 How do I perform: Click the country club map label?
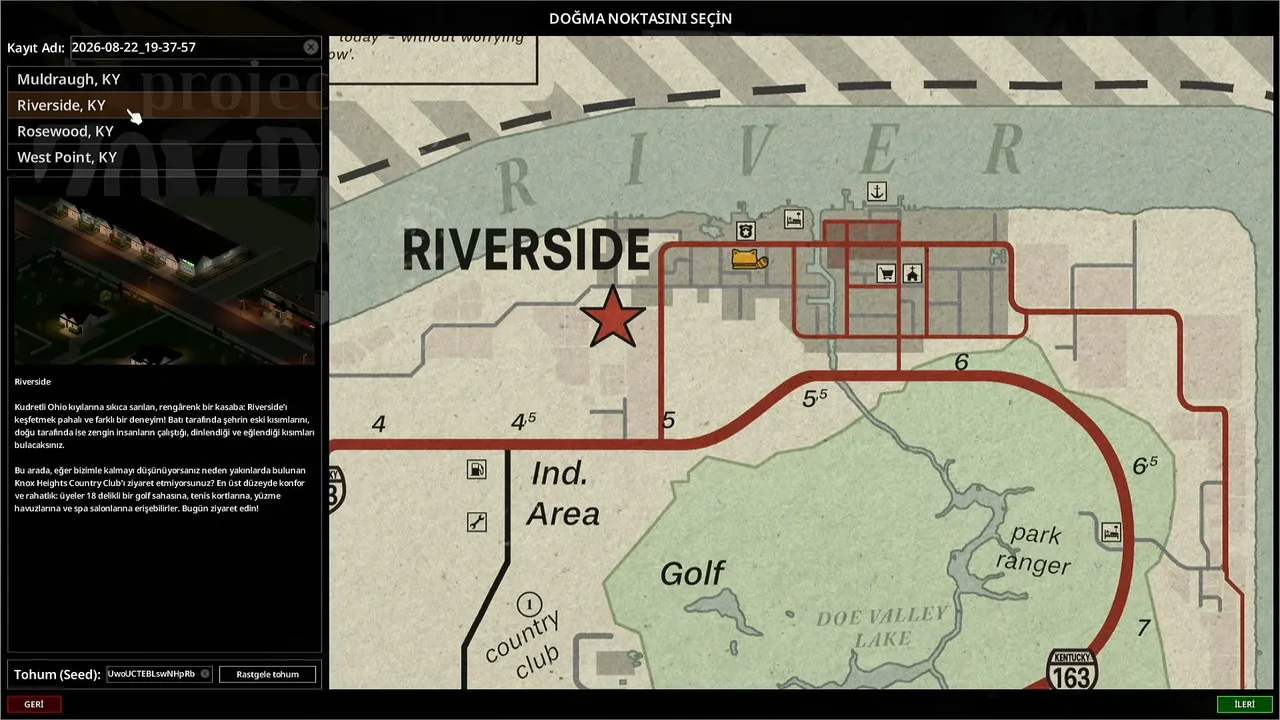point(522,647)
